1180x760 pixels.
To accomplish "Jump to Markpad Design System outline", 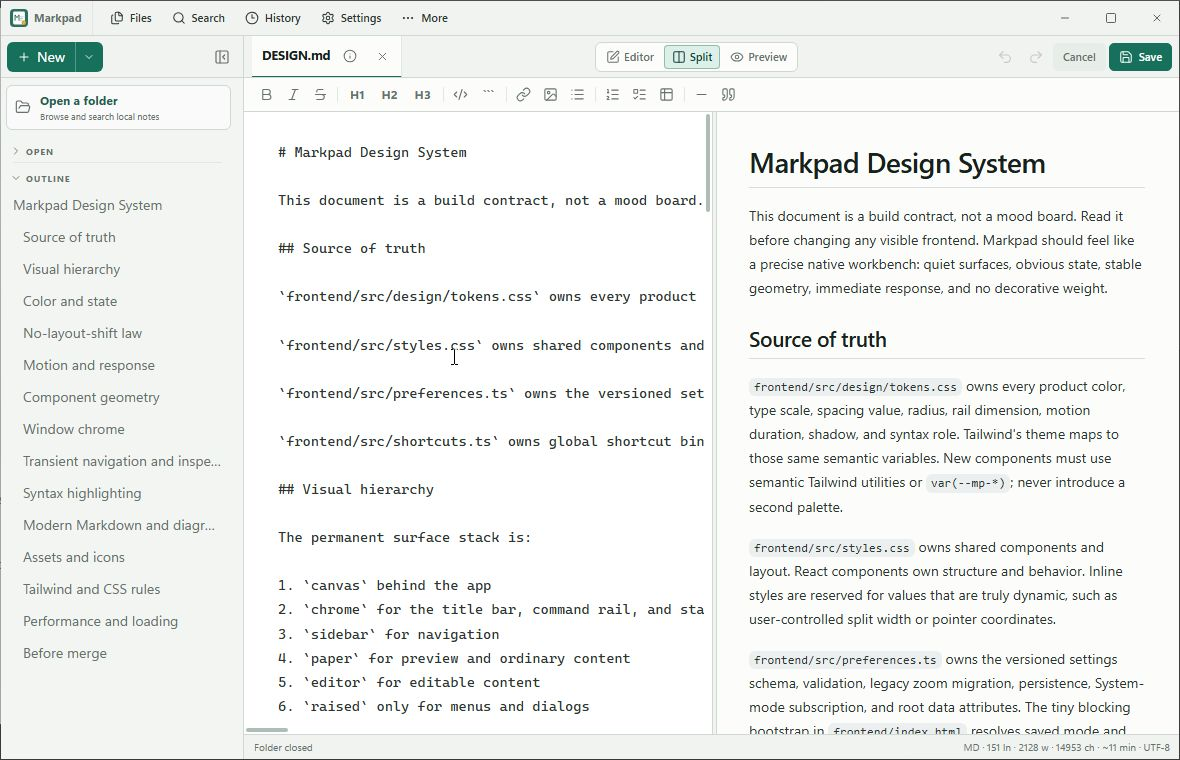I will click(87, 205).
